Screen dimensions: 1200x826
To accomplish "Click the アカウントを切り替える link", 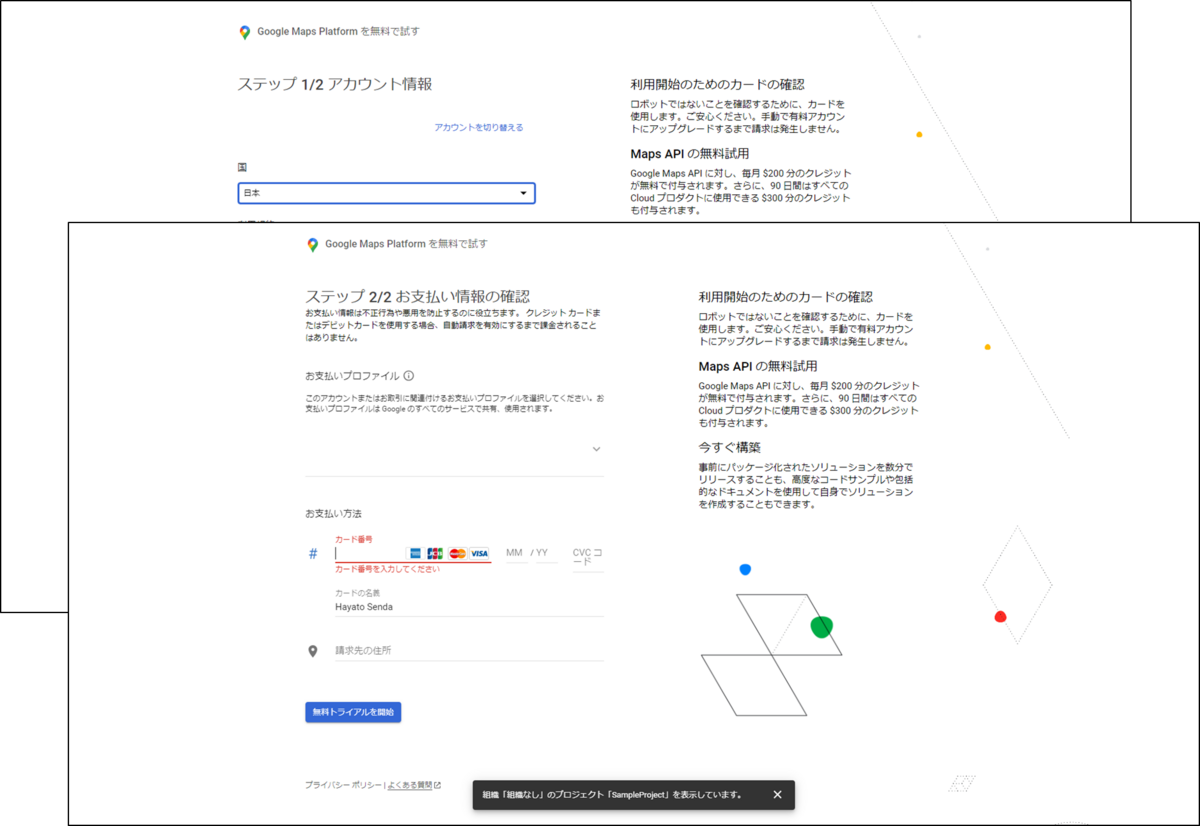I will 478,128.
